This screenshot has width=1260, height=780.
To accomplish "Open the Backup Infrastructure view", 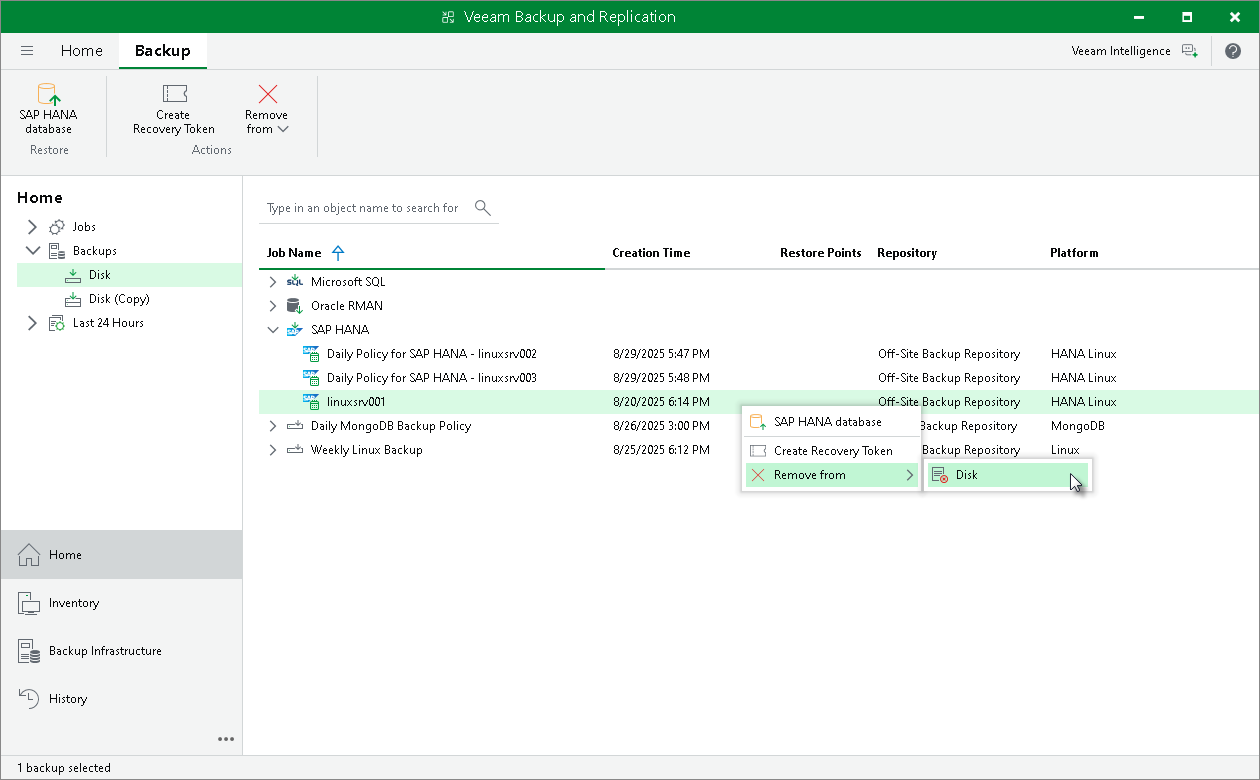I will tap(105, 651).
